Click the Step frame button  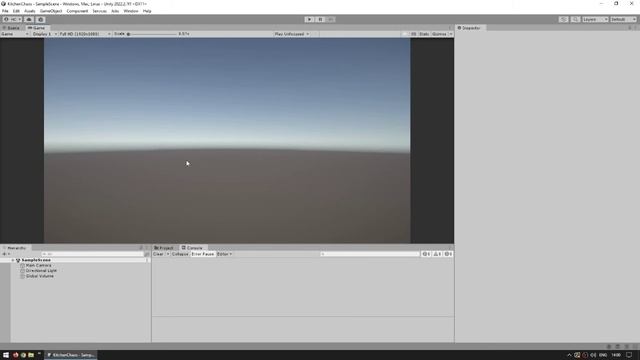(331, 19)
